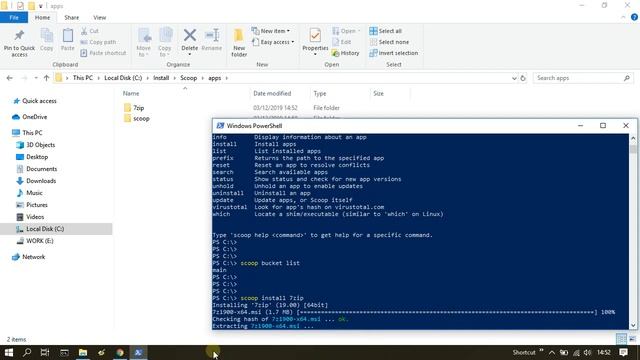
Task: Click Edit in the ribbon Open group
Action: 342,42
